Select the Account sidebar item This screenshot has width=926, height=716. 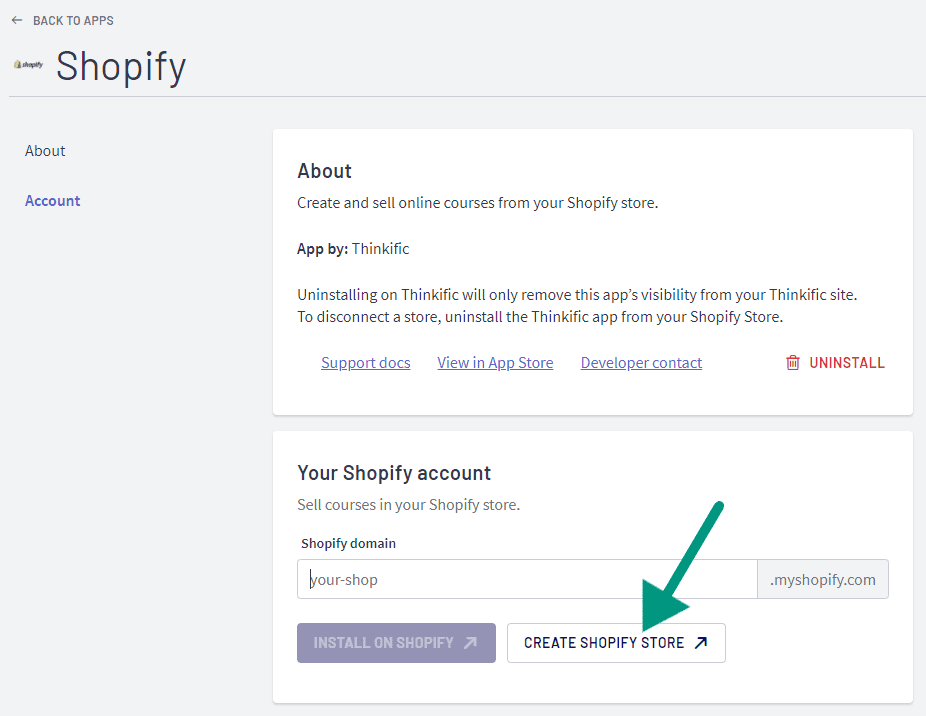(x=53, y=201)
